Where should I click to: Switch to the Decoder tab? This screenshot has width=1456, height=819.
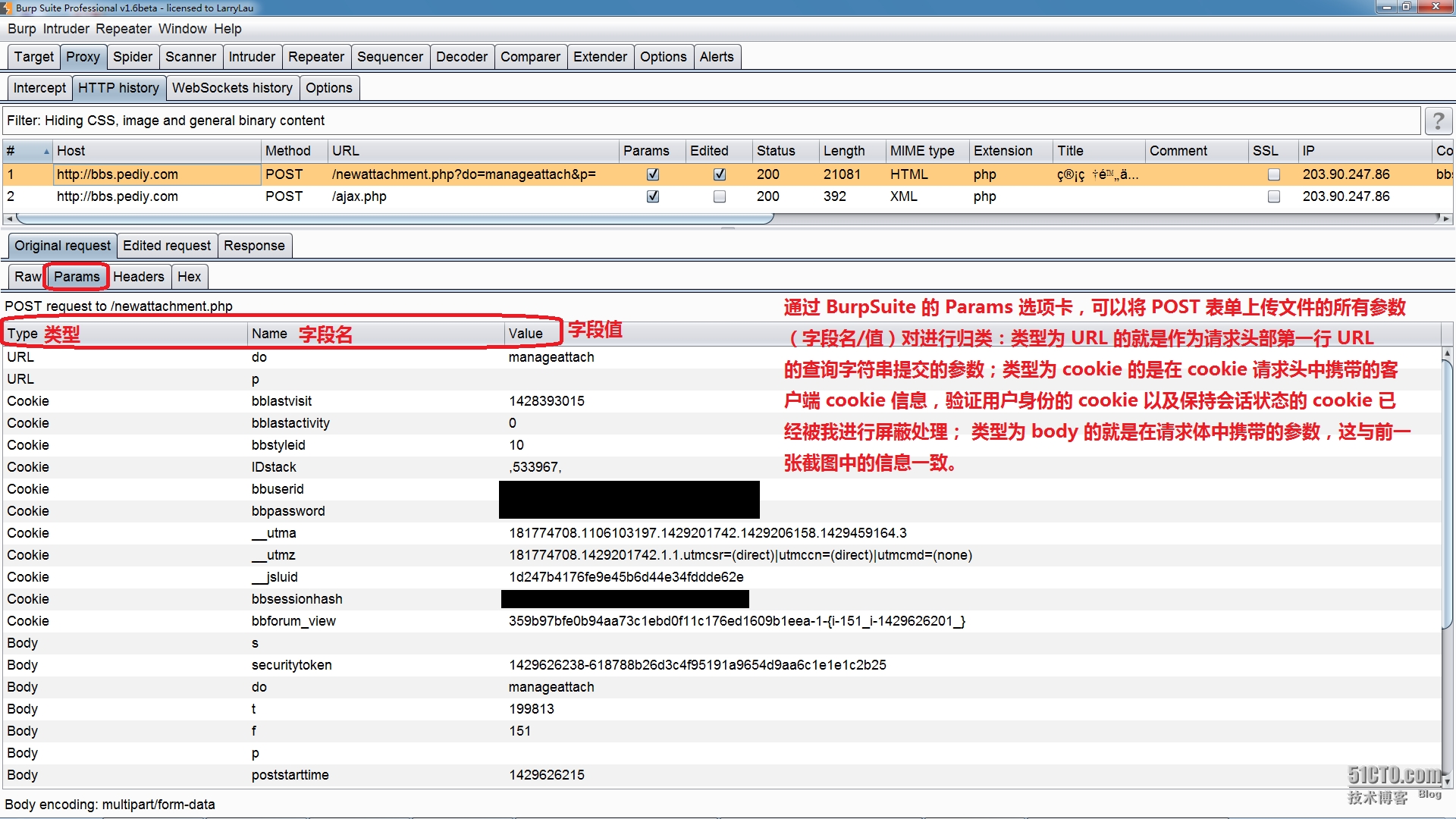tap(462, 57)
